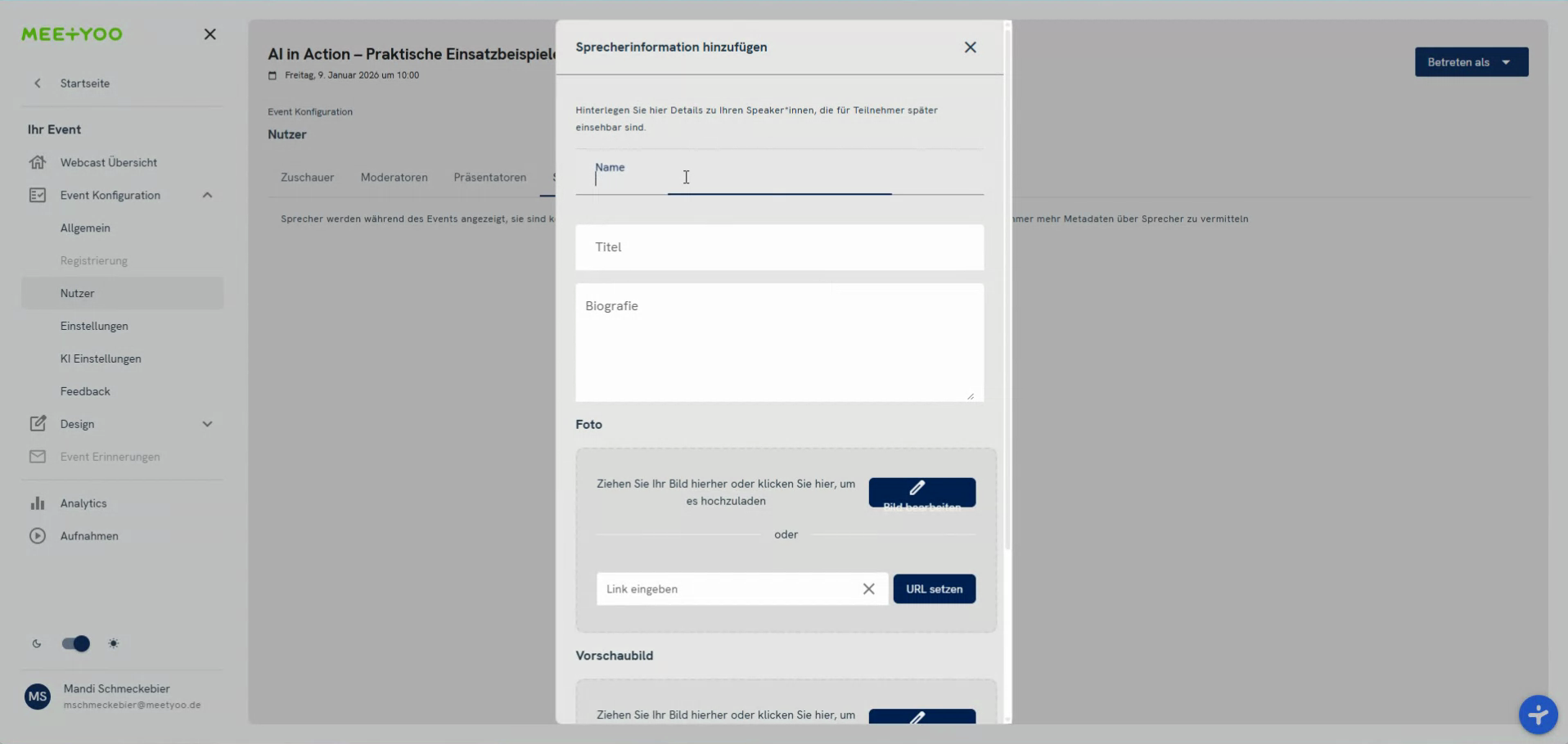Viewport: 1568px width, 744px height.
Task: Open the Zuschauer tab
Action: [307, 177]
